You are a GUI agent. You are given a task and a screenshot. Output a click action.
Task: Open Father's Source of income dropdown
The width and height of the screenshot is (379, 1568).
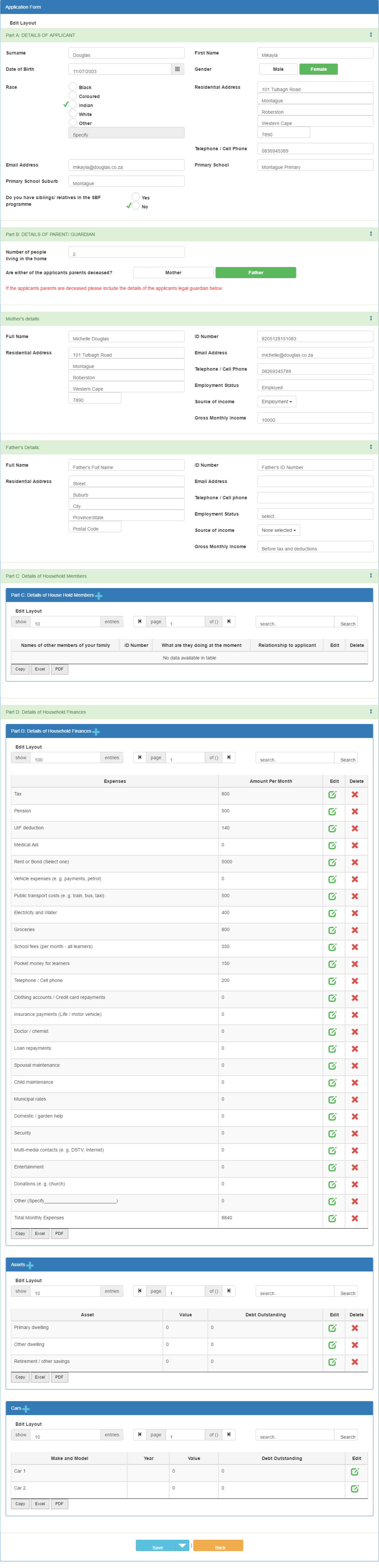click(x=279, y=530)
